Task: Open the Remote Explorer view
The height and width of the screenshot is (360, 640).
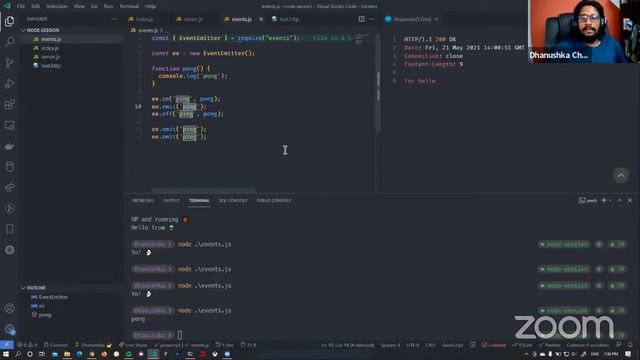Action: [9, 125]
